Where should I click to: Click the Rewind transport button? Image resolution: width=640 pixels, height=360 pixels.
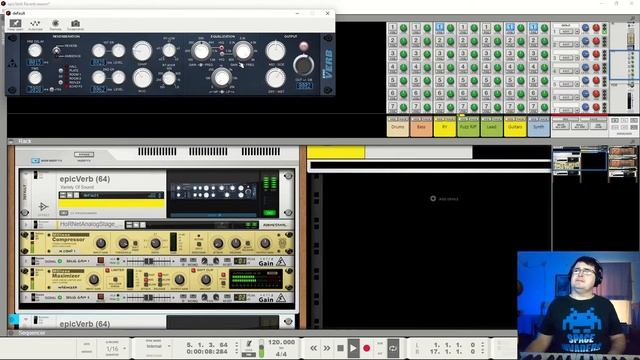[x=313, y=348]
